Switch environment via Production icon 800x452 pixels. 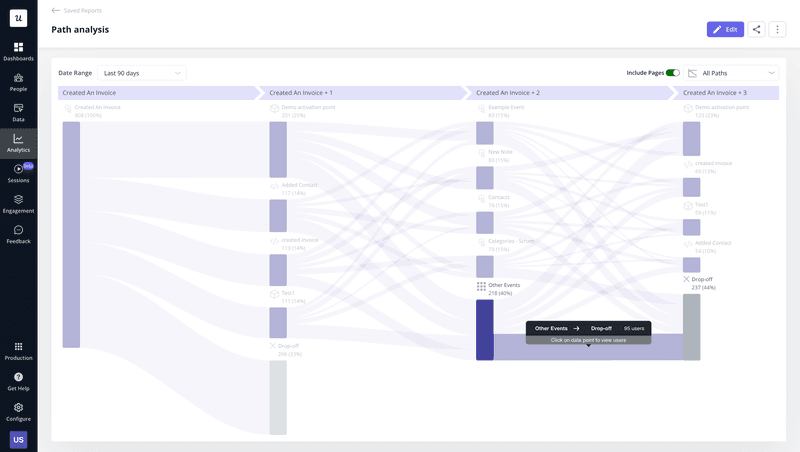click(18, 351)
